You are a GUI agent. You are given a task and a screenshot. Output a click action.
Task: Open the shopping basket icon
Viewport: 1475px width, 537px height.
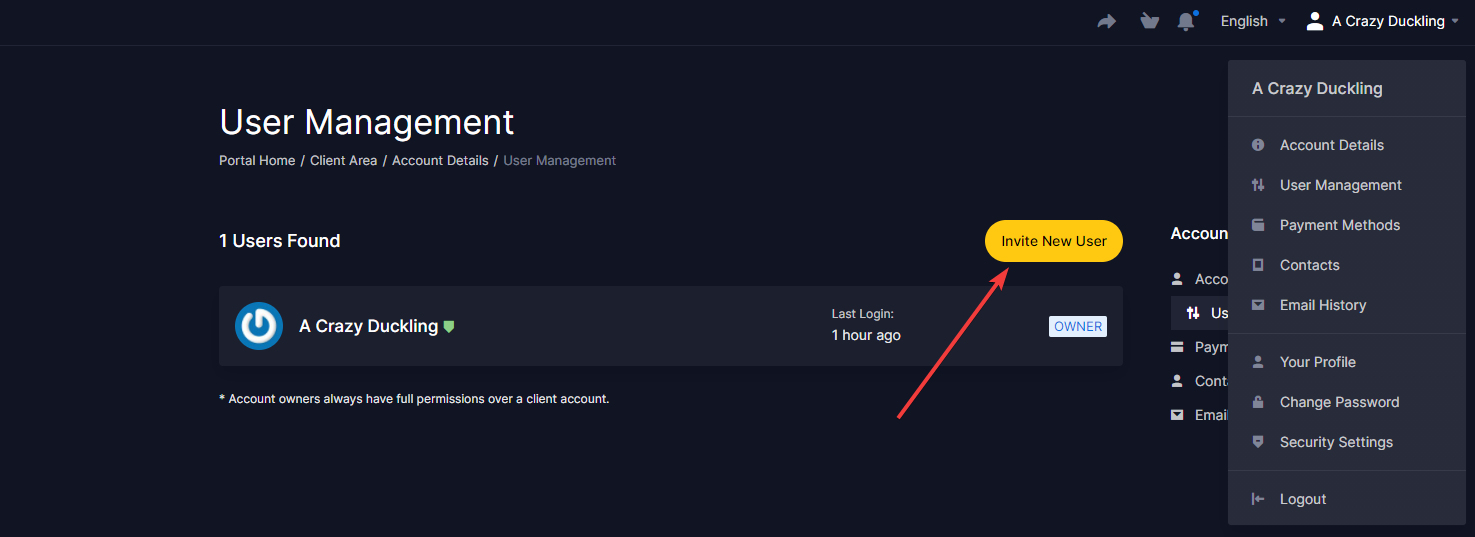pos(1149,21)
